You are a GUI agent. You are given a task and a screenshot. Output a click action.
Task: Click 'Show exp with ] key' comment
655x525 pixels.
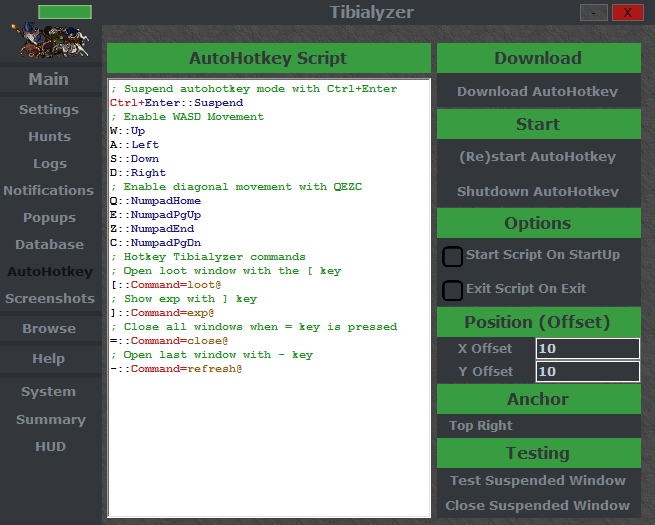(x=184, y=299)
